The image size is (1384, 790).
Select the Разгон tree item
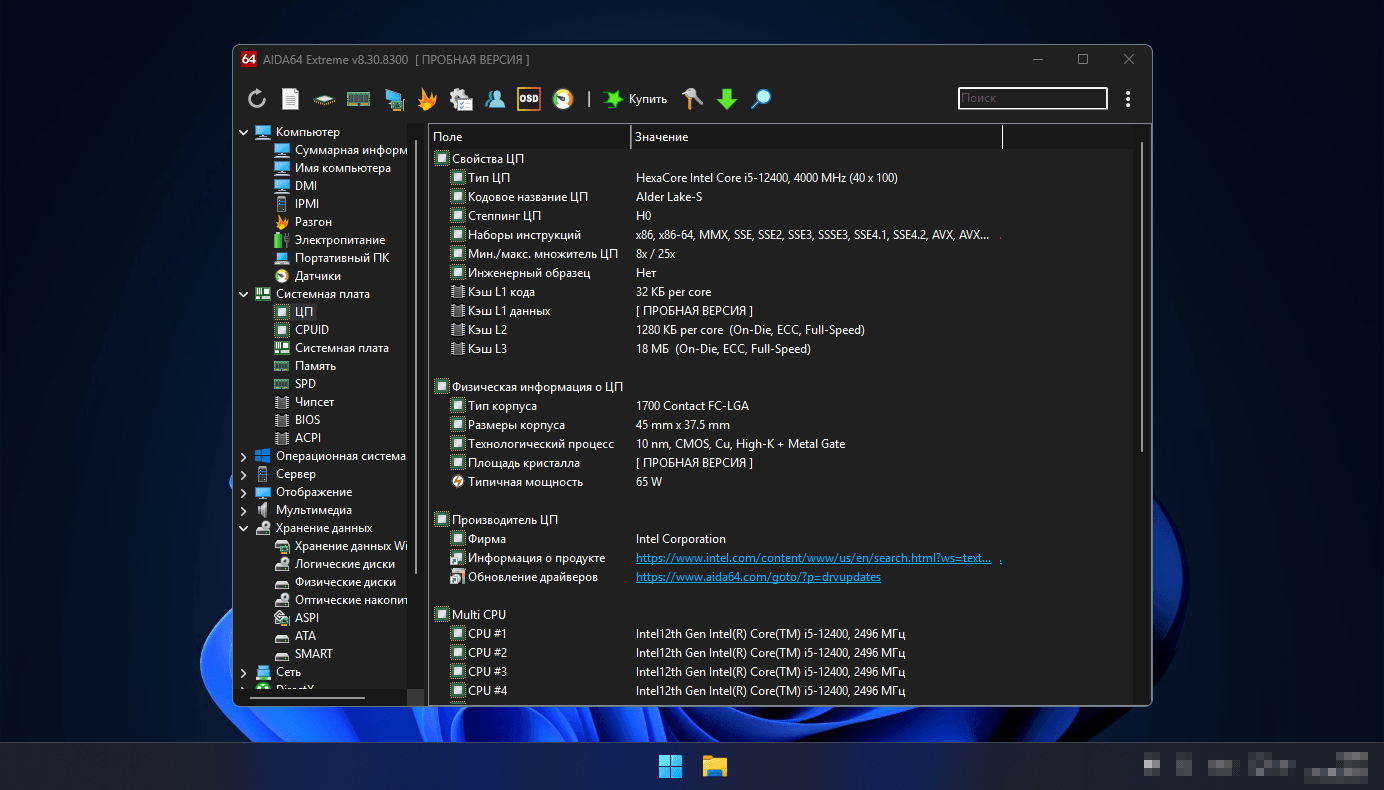[x=302, y=222]
